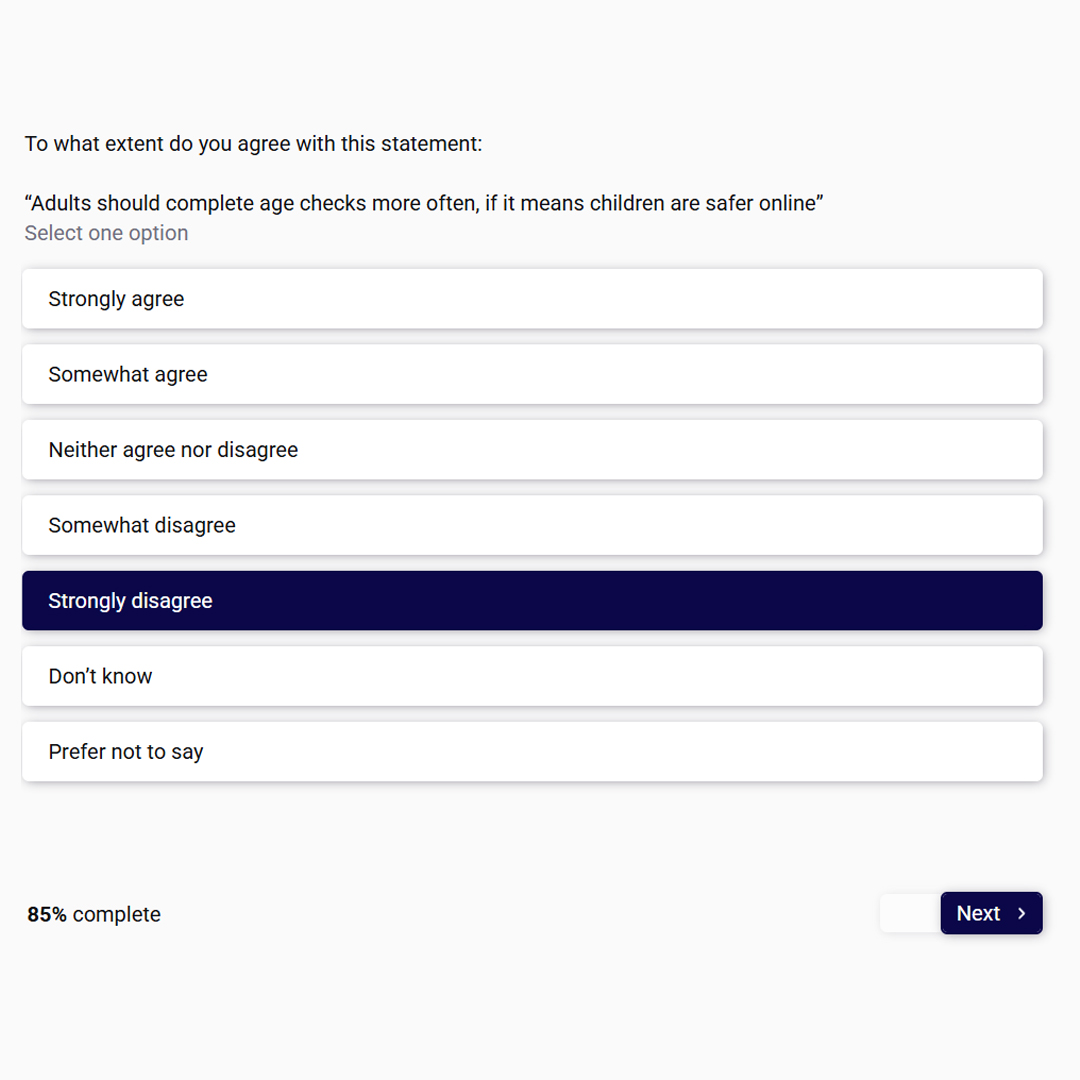1080x1080 pixels.
Task: Click the 'To what extent do you agree' prompt
Action: [253, 144]
